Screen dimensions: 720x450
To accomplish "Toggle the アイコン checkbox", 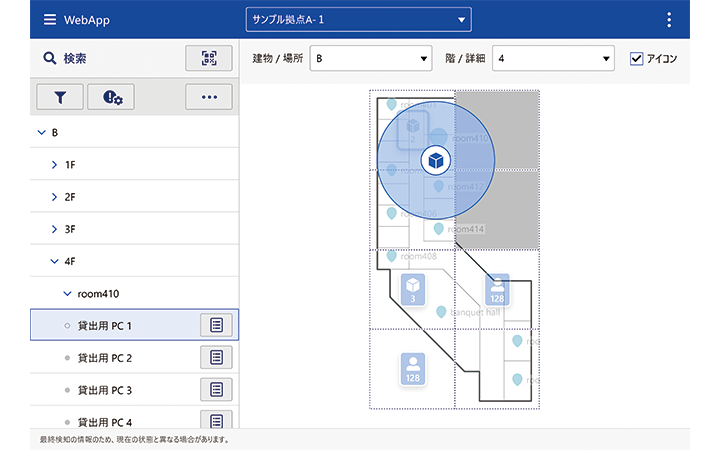I will [637, 58].
